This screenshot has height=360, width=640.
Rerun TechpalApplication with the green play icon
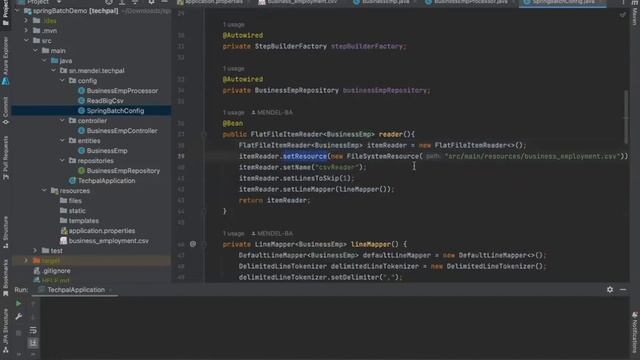click(x=18, y=304)
